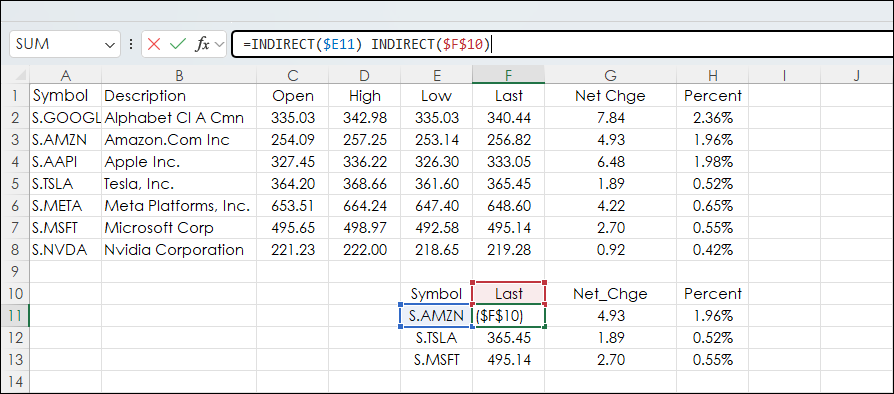The height and width of the screenshot is (394, 894).
Task: Click the S.GOOGL symbol cell
Action: pyautogui.click(x=66, y=117)
